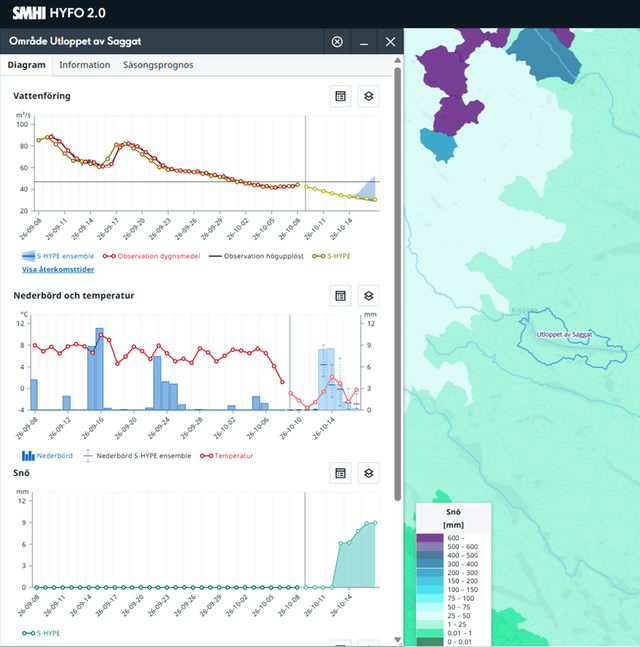Click the tallest precipitation bar near 26-09-16
Screen dimensions: 640x647
point(99,369)
